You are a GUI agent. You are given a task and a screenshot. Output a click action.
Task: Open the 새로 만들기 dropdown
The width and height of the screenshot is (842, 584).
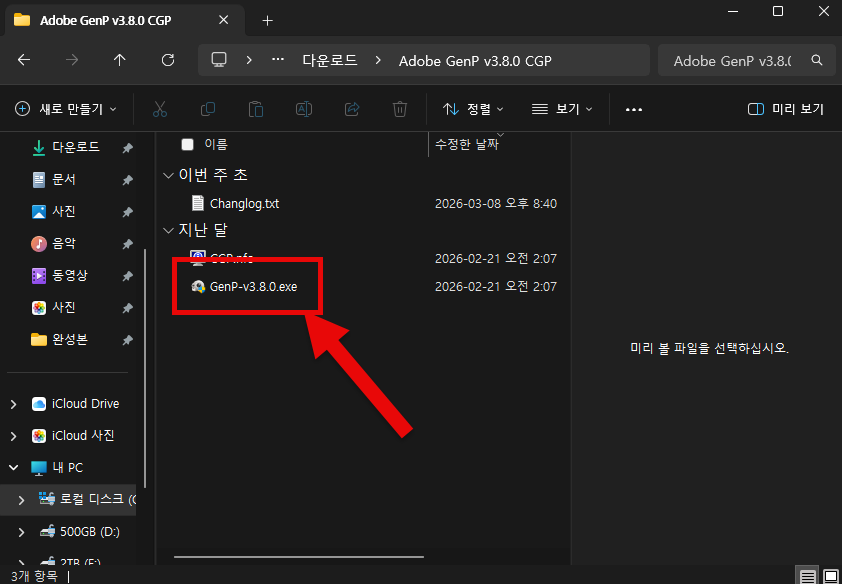click(x=66, y=110)
